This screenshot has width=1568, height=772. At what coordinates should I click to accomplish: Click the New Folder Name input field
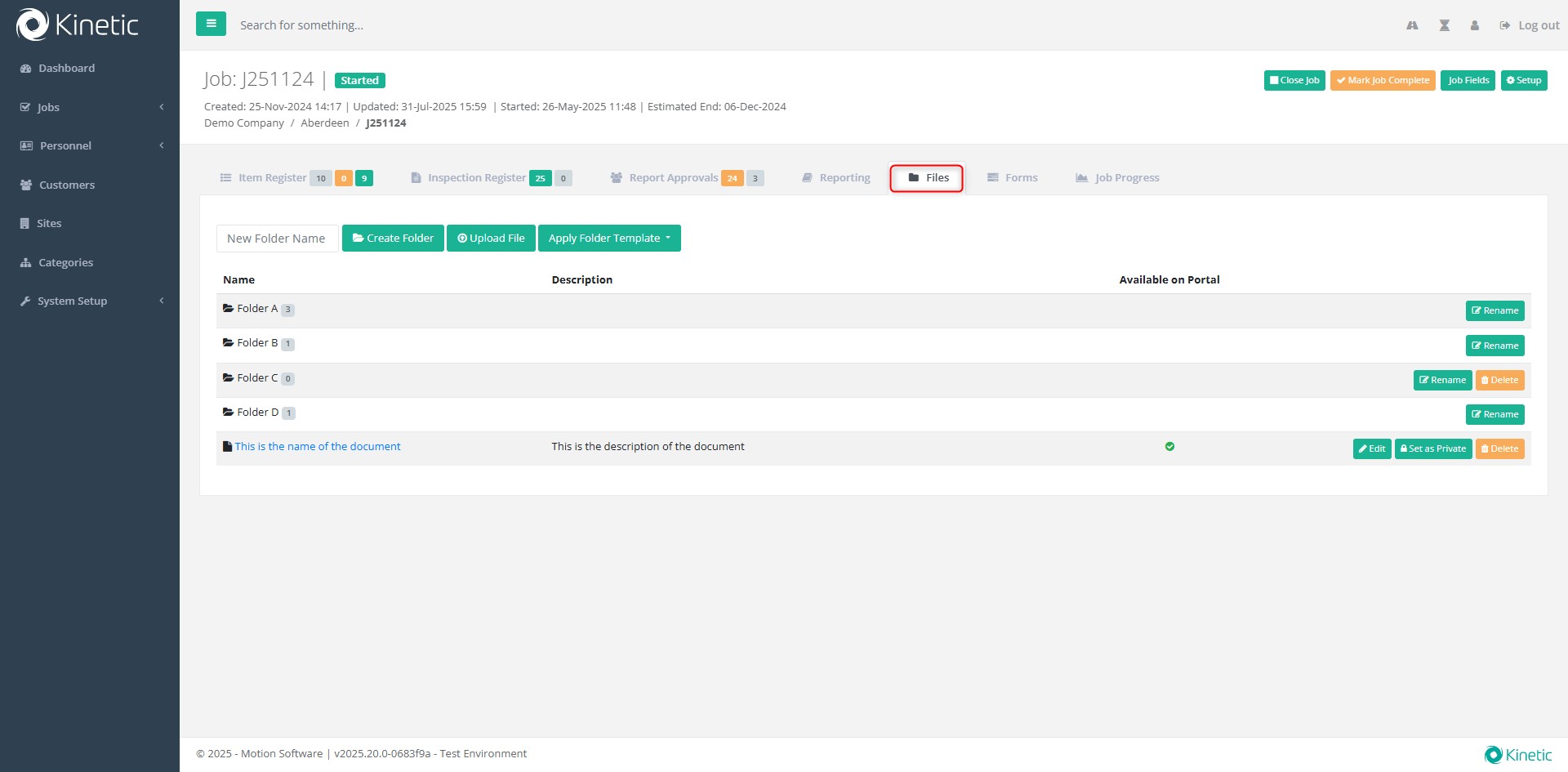(x=277, y=239)
